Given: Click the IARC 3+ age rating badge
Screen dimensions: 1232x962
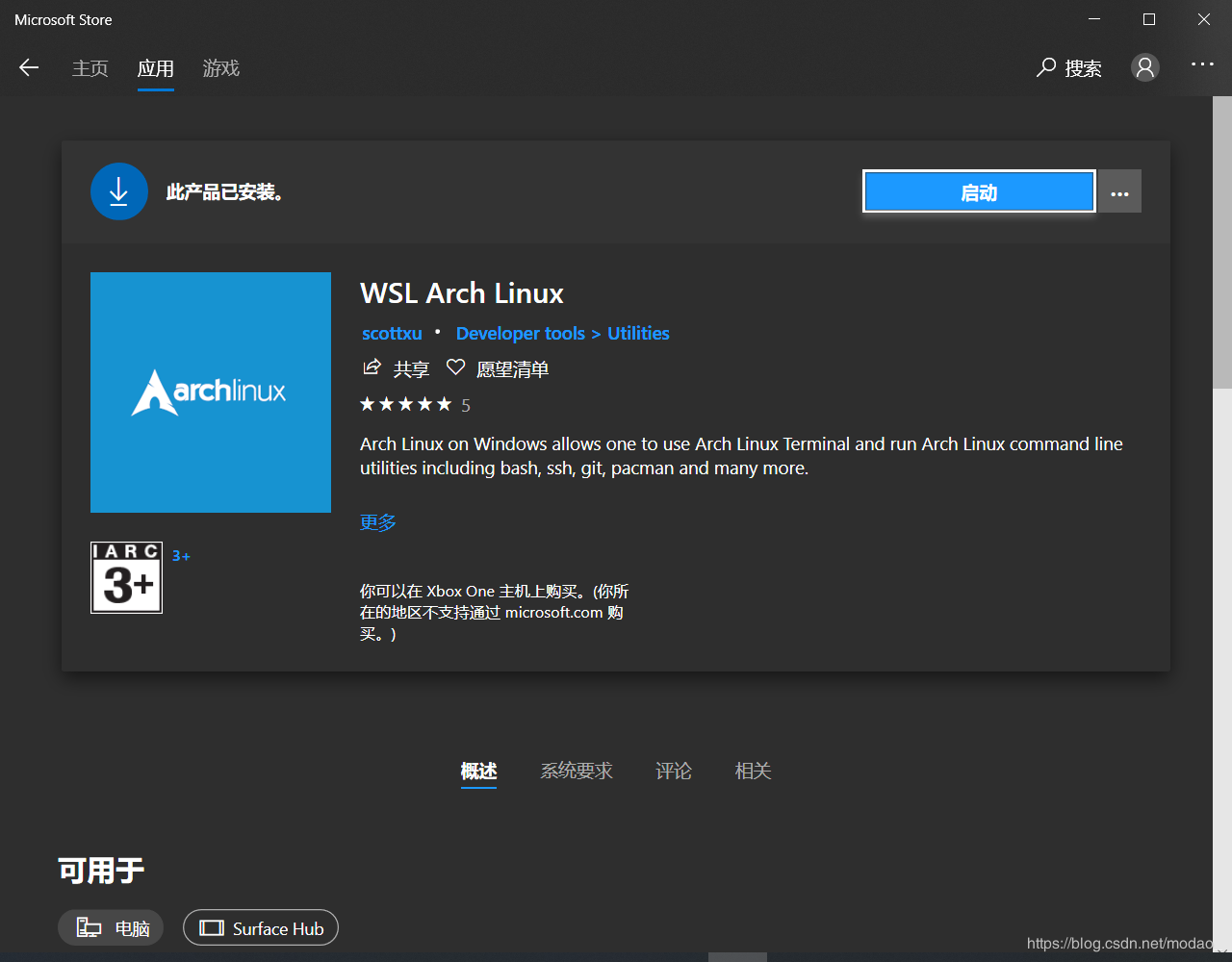Looking at the screenshot, I should click(126, 577).
